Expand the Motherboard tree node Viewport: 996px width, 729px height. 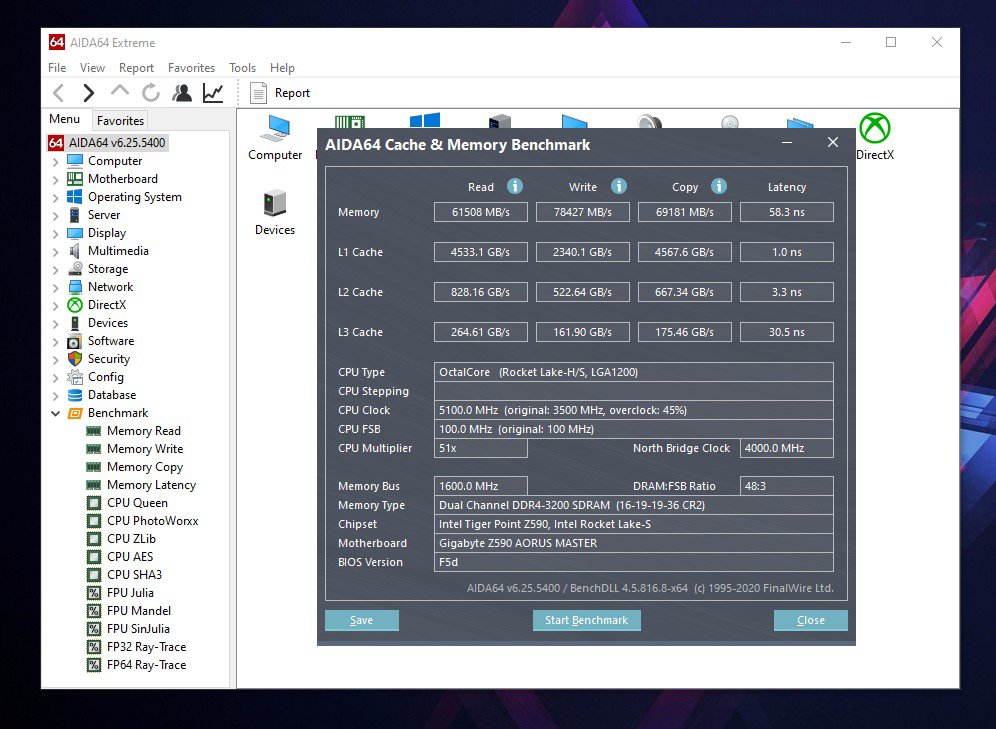pyautogui.click(x=56, y=180)
